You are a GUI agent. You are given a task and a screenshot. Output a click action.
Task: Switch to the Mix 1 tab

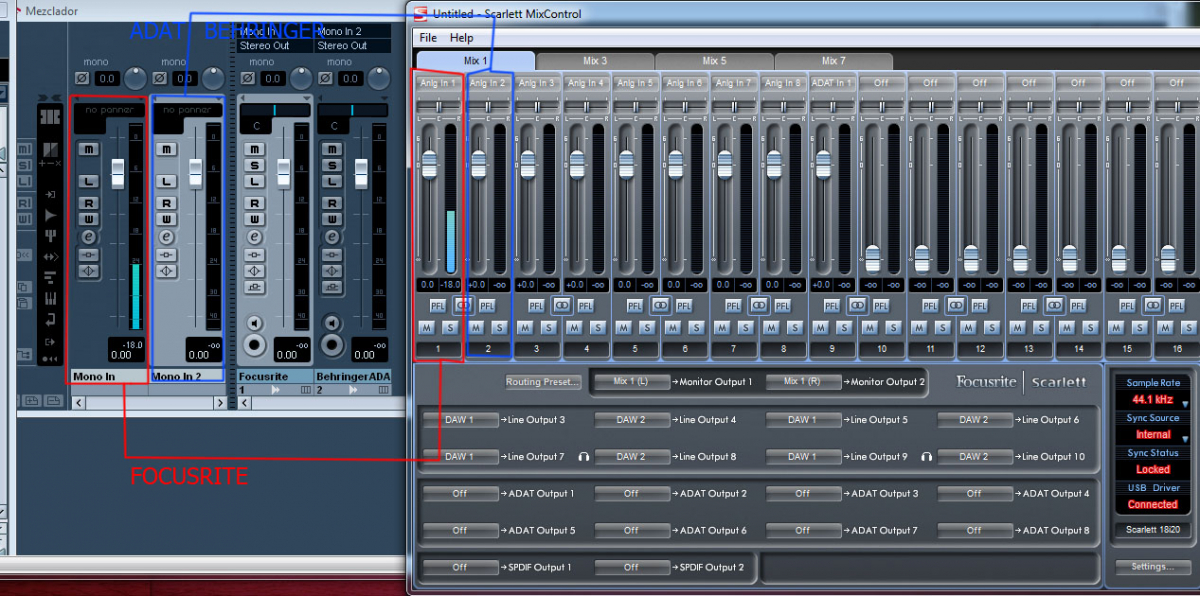pyautogui.click(x=476, y=61)
